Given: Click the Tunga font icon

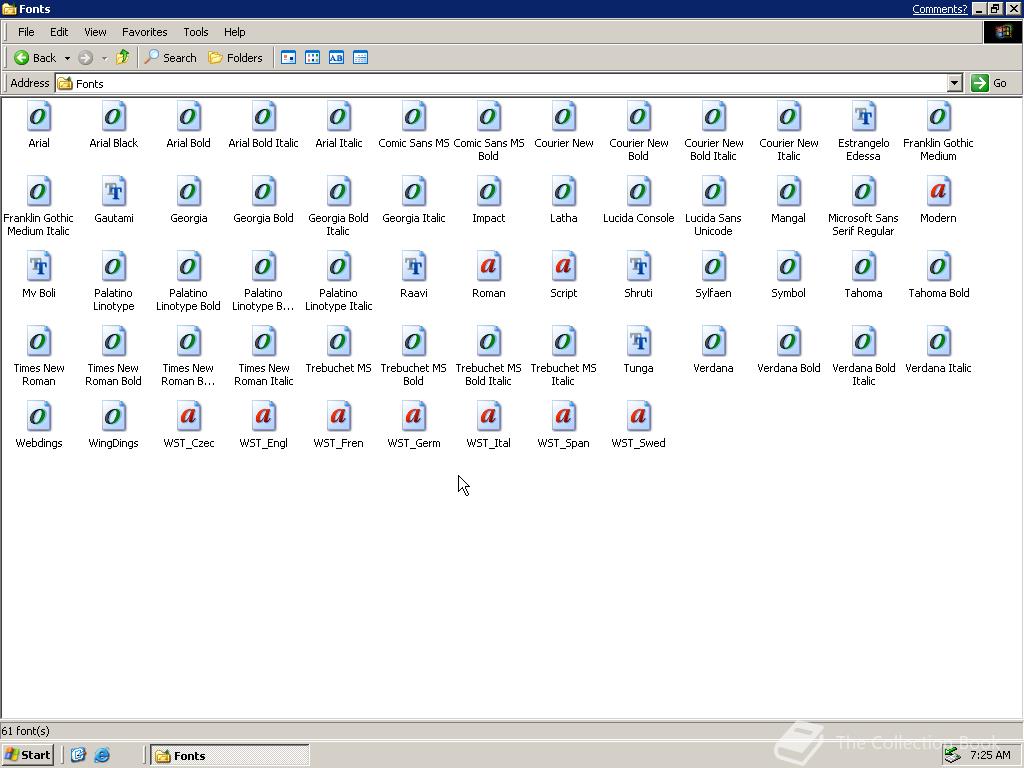Looking at the screenshot, I should pyautogui.click(x=639, y=343).
